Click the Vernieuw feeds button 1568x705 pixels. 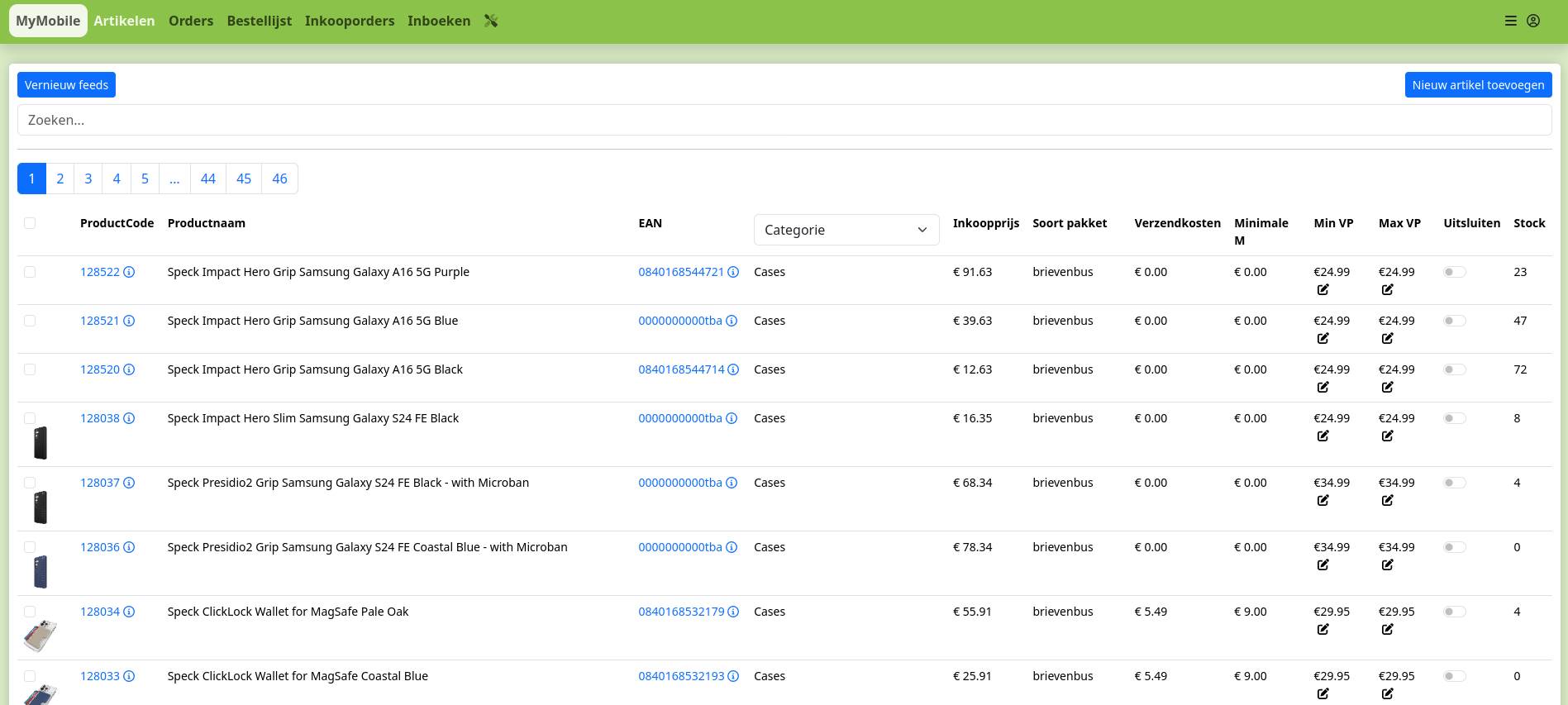click(x=66, y=85)
